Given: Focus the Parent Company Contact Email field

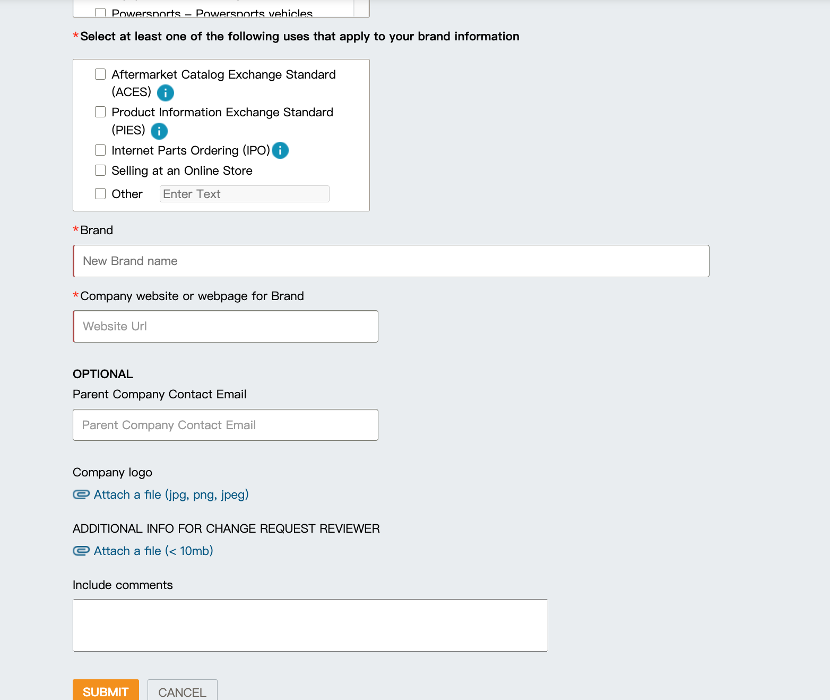Looking at the screenshot, I should 225,425.
